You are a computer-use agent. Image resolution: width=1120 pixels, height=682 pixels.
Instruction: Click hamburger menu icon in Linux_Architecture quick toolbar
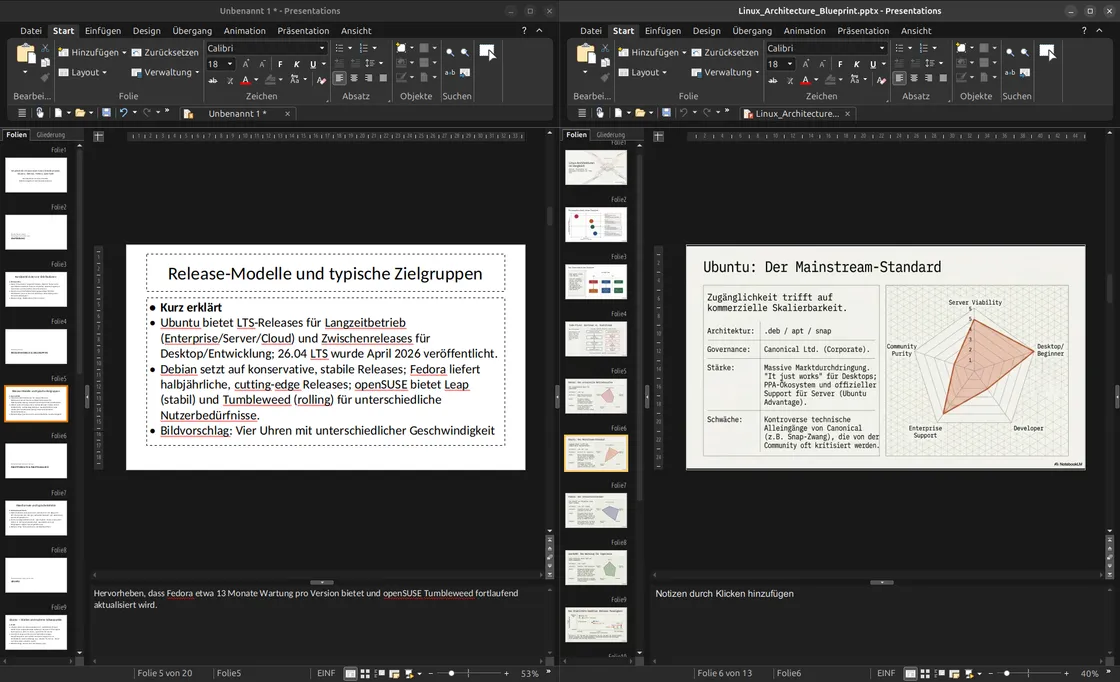click(582, 113)
